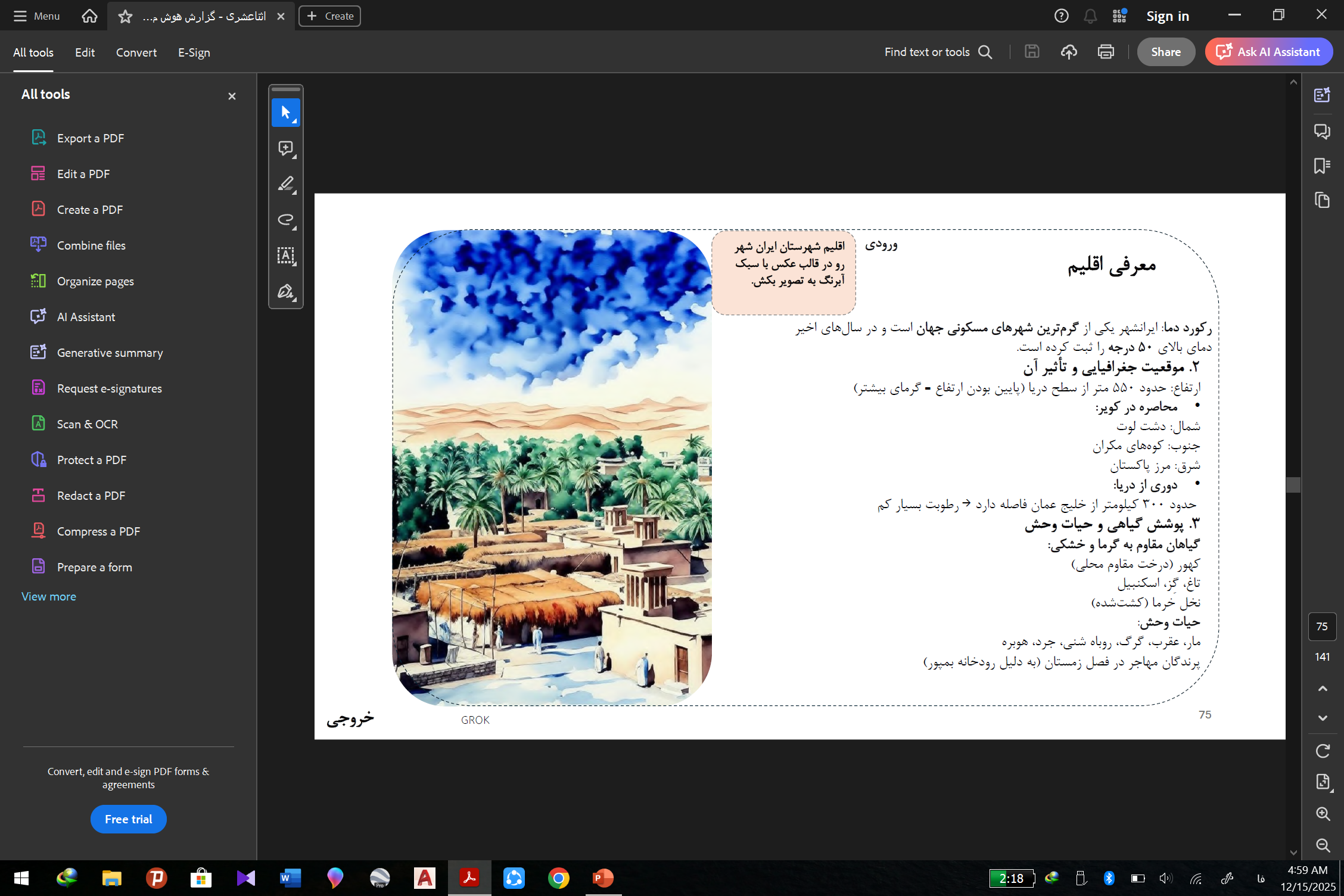Click the Zoom out magnifier
Viewport: 1344px width, 896px height.
point(1323,845)
